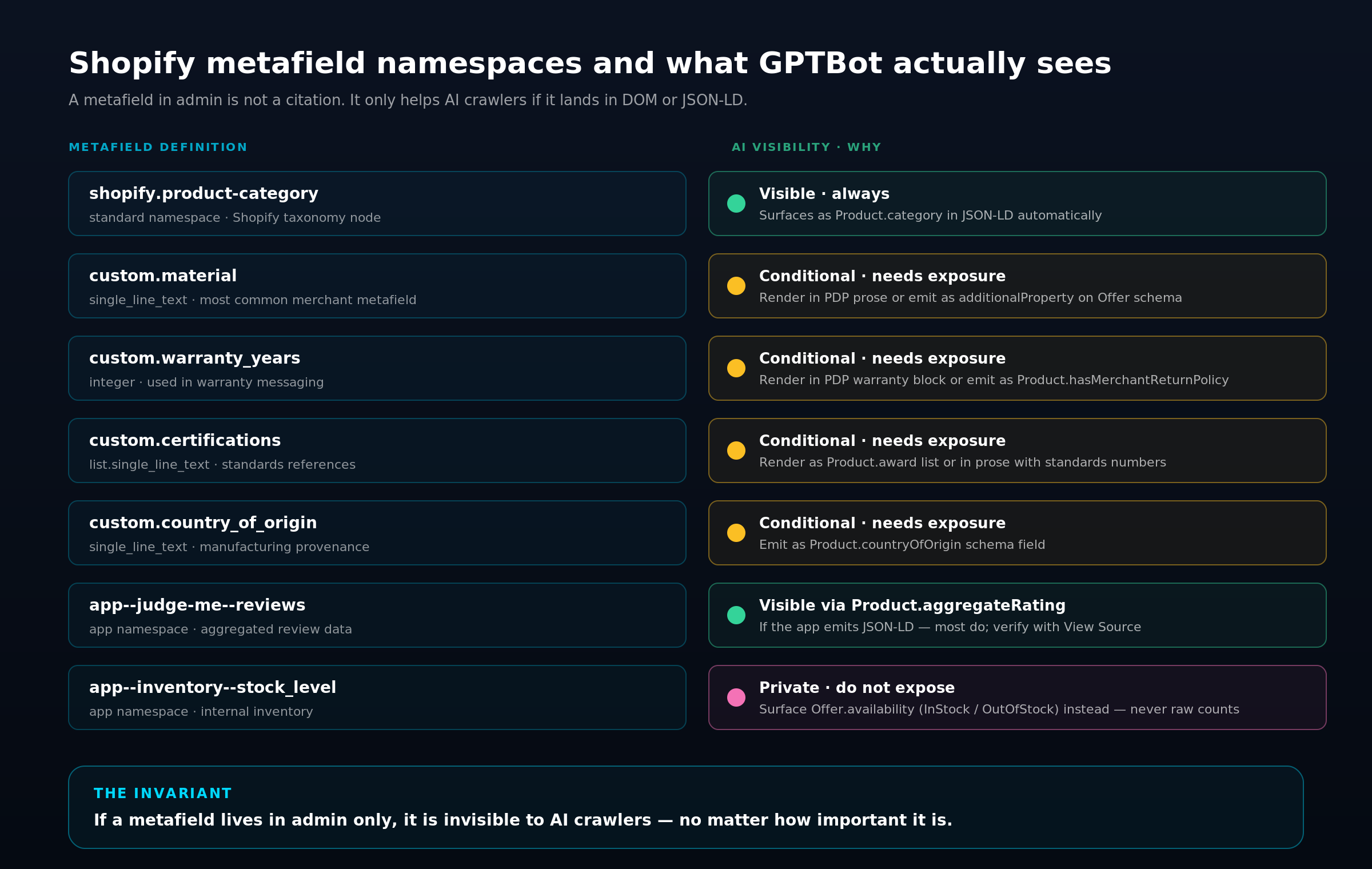Click 'app namespace · internal inventory' text

pyautogui.click(x=201, y=712)
